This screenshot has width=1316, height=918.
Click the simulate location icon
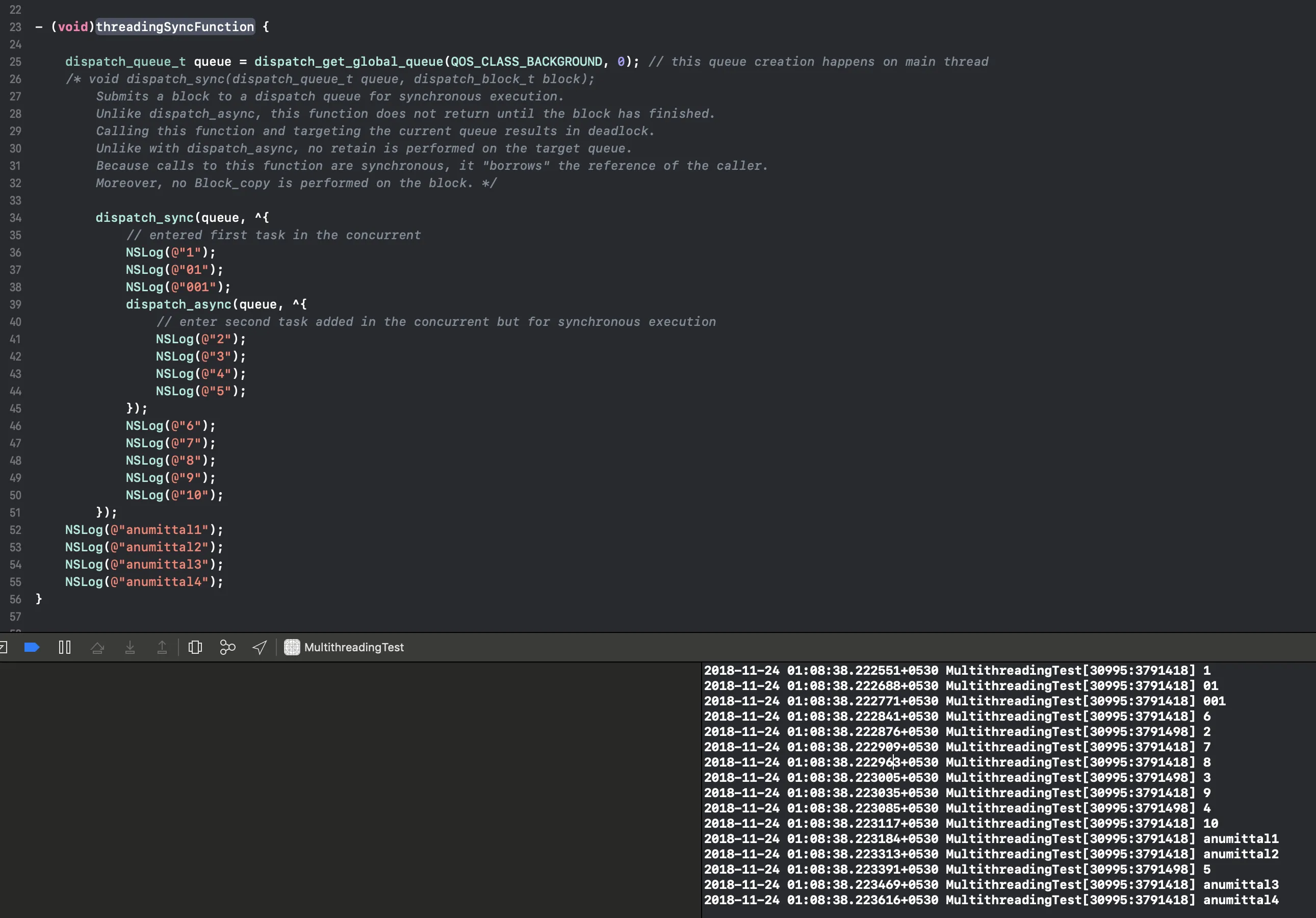pyautogui.click(x=257, y=647)
